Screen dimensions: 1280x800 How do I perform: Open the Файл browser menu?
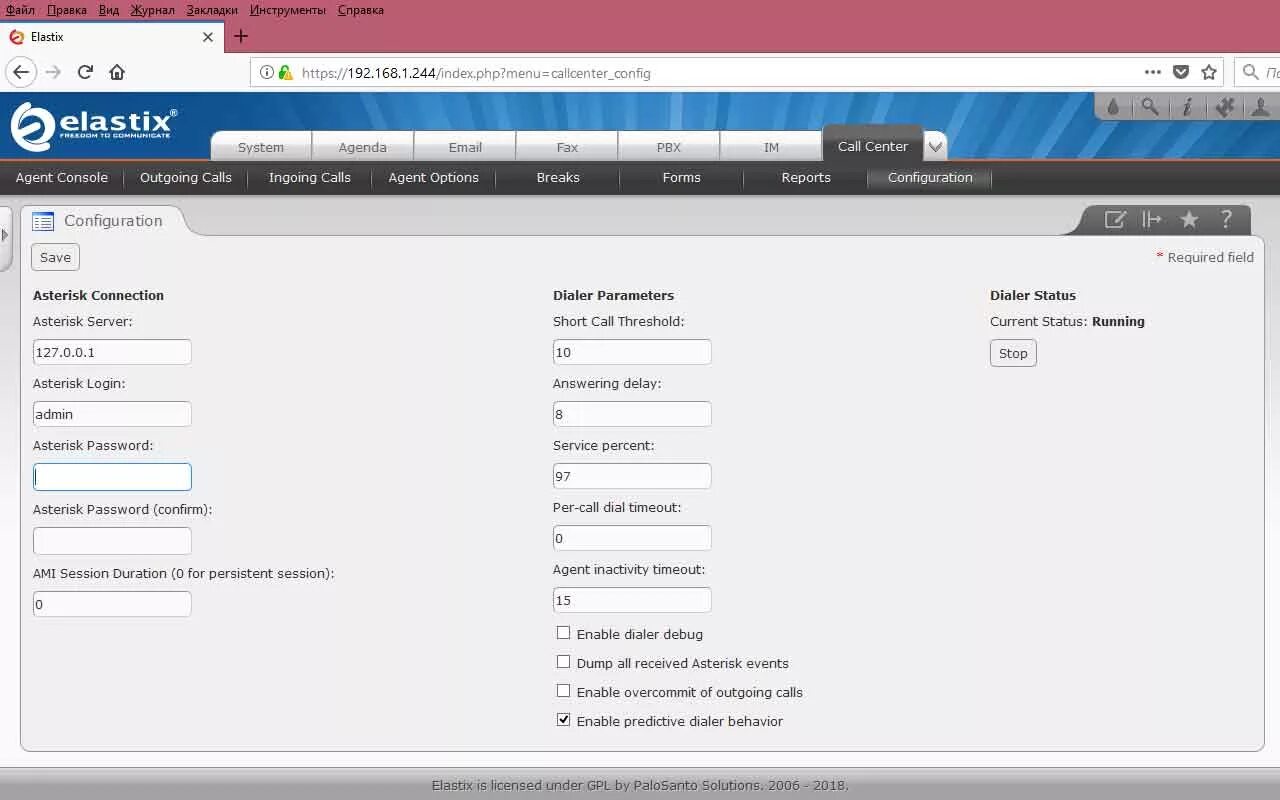point(20,10)
